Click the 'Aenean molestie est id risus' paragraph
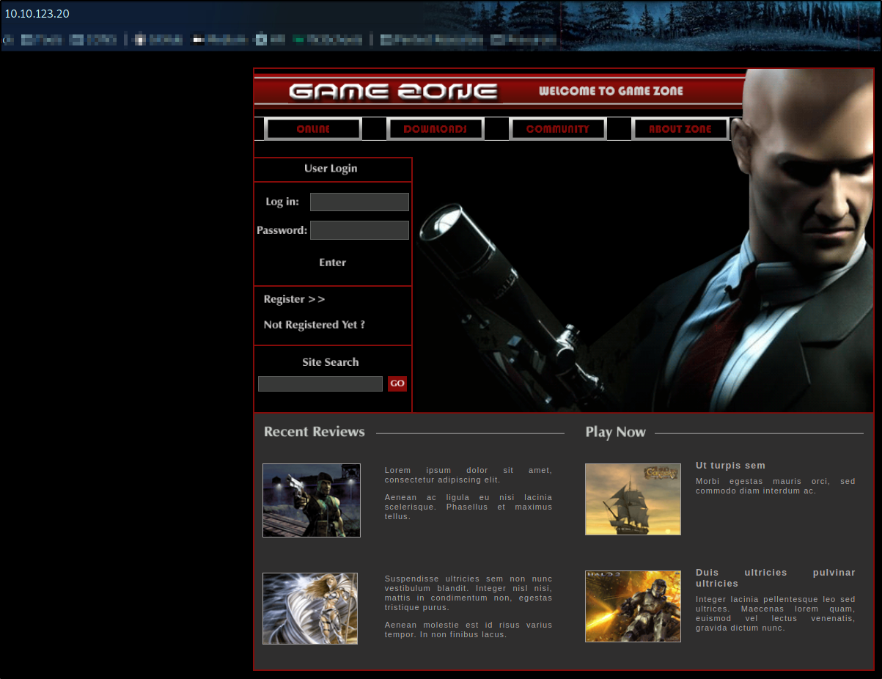882x679 pixels. [468, 629]
